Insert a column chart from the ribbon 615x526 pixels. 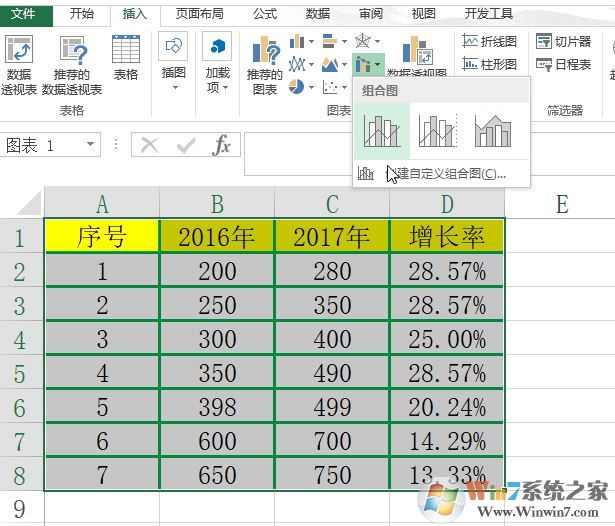(297, 41)
